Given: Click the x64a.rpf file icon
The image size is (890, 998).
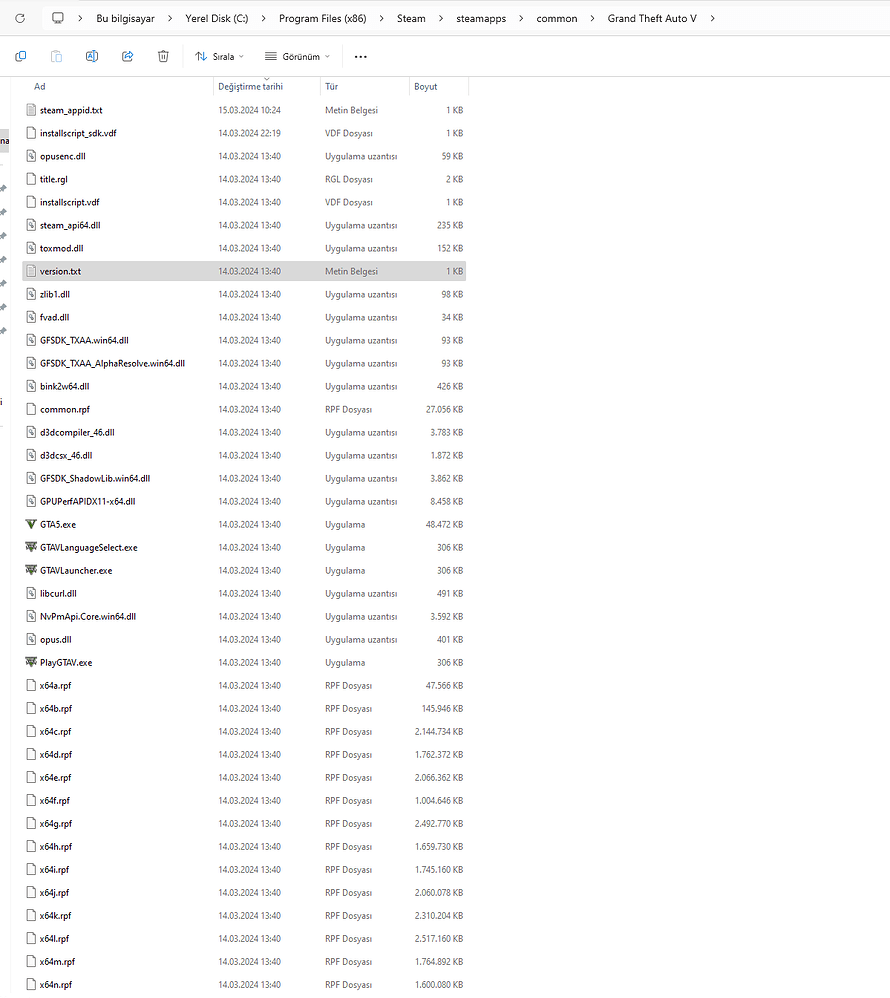Looking at the screenshot, I should 31,685.
